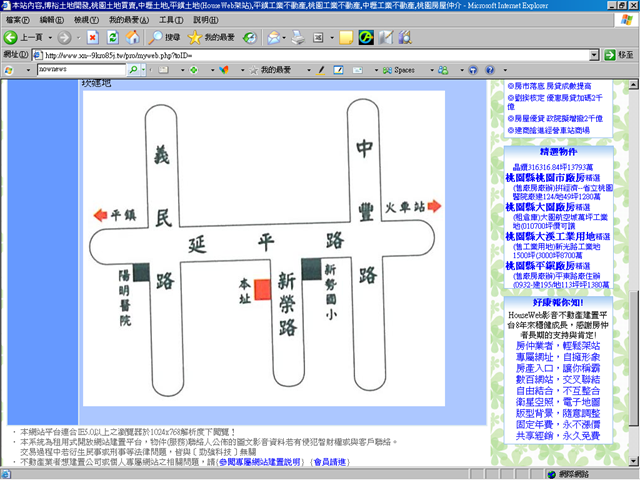
Task: Click the location map image
Action: (x=264, y=249)
